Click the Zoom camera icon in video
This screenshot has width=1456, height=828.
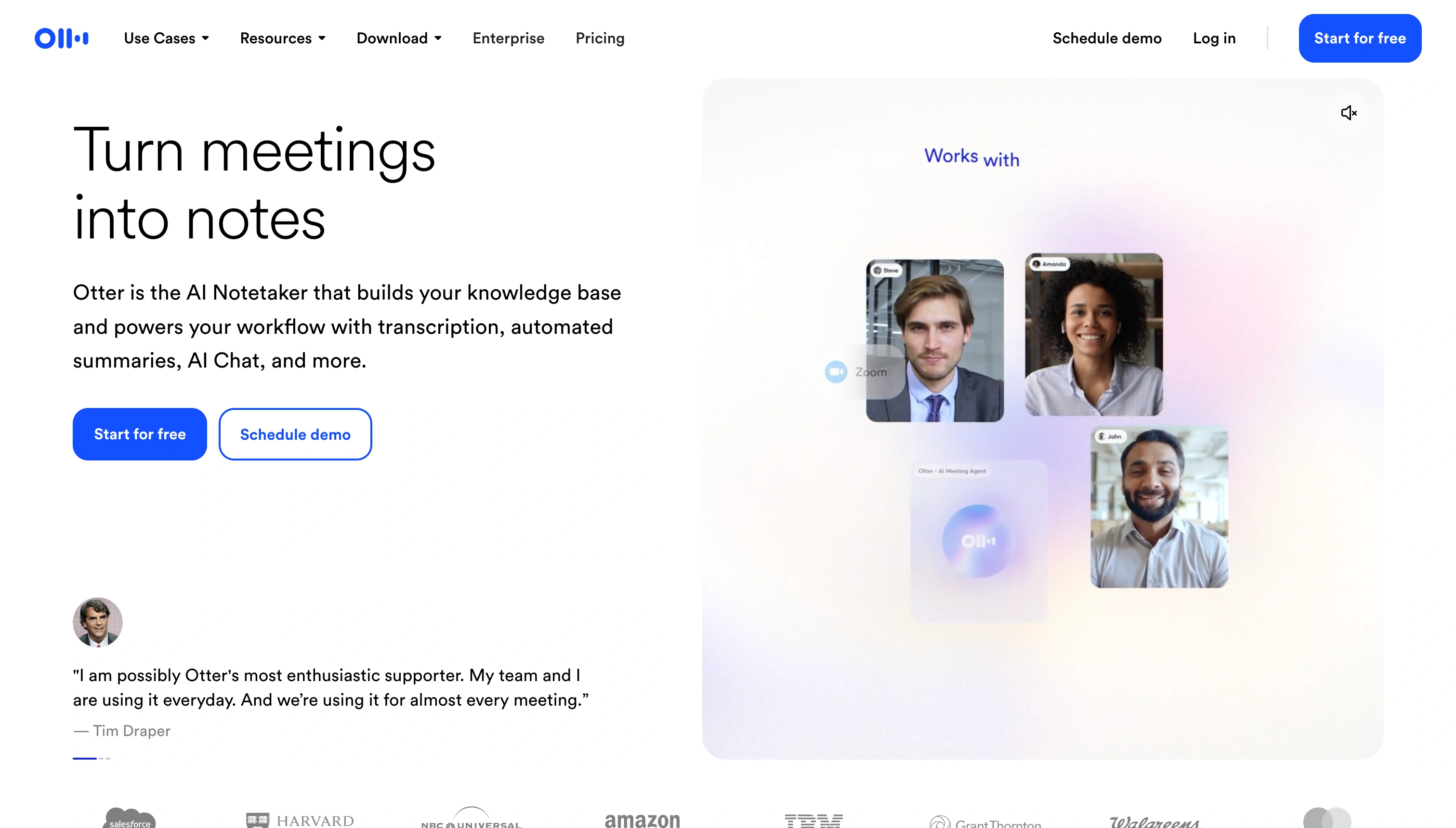(x=836, y=372)
